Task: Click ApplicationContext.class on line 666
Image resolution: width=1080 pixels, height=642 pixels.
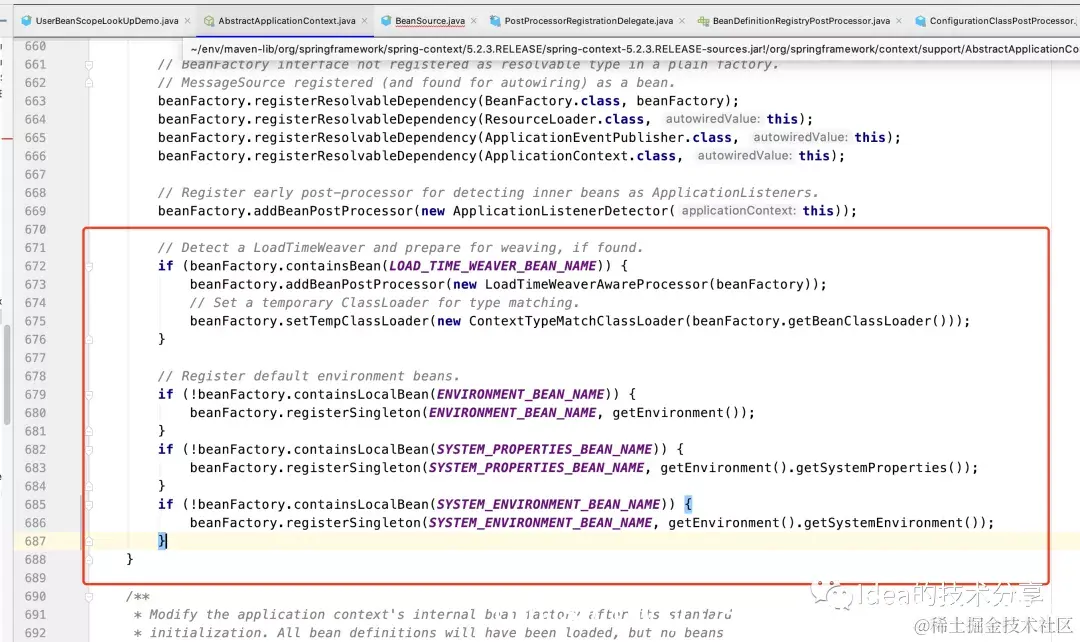Action: coord(580,156)
